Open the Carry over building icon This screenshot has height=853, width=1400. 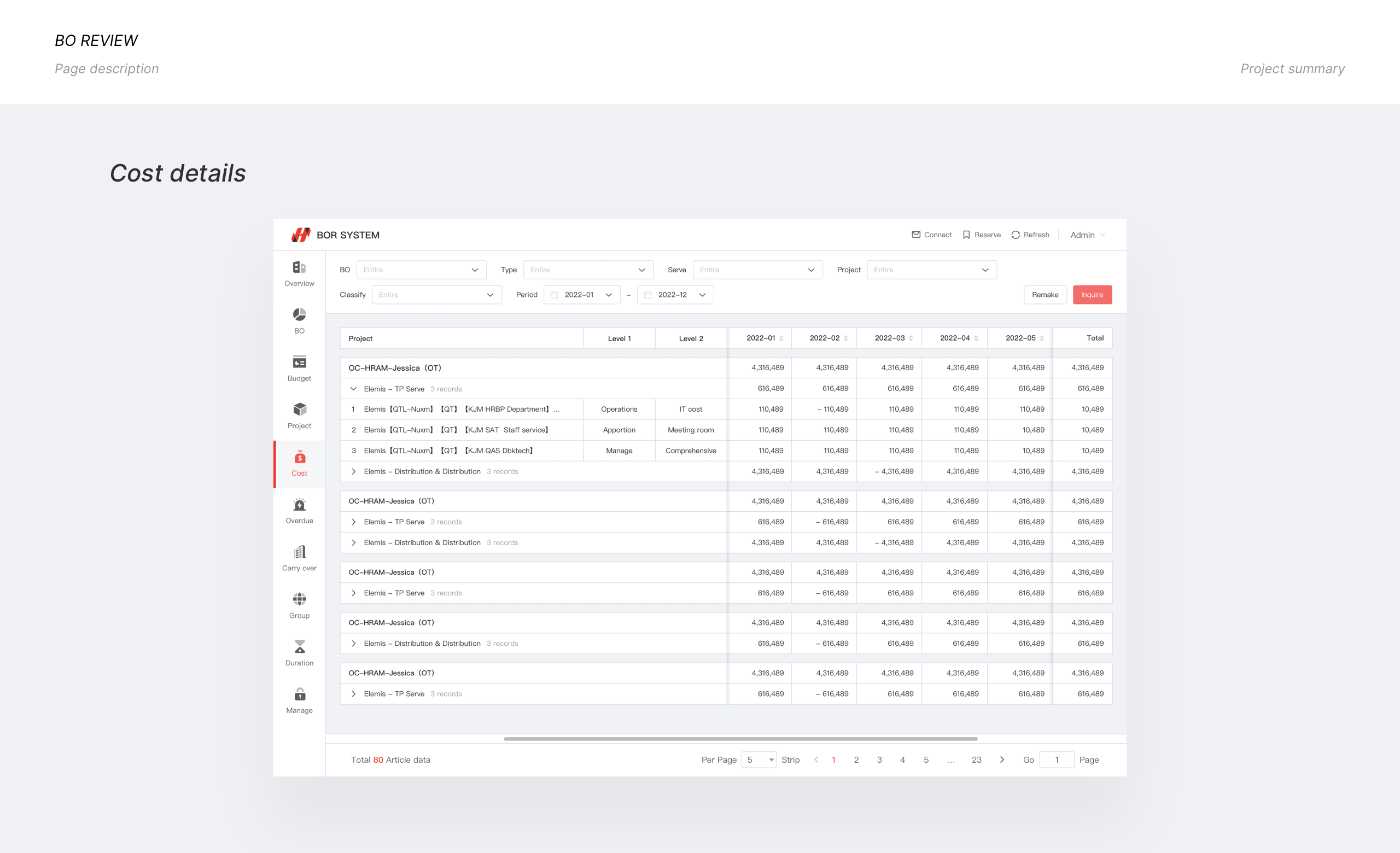pyautogui.click(x=300, y=551)
